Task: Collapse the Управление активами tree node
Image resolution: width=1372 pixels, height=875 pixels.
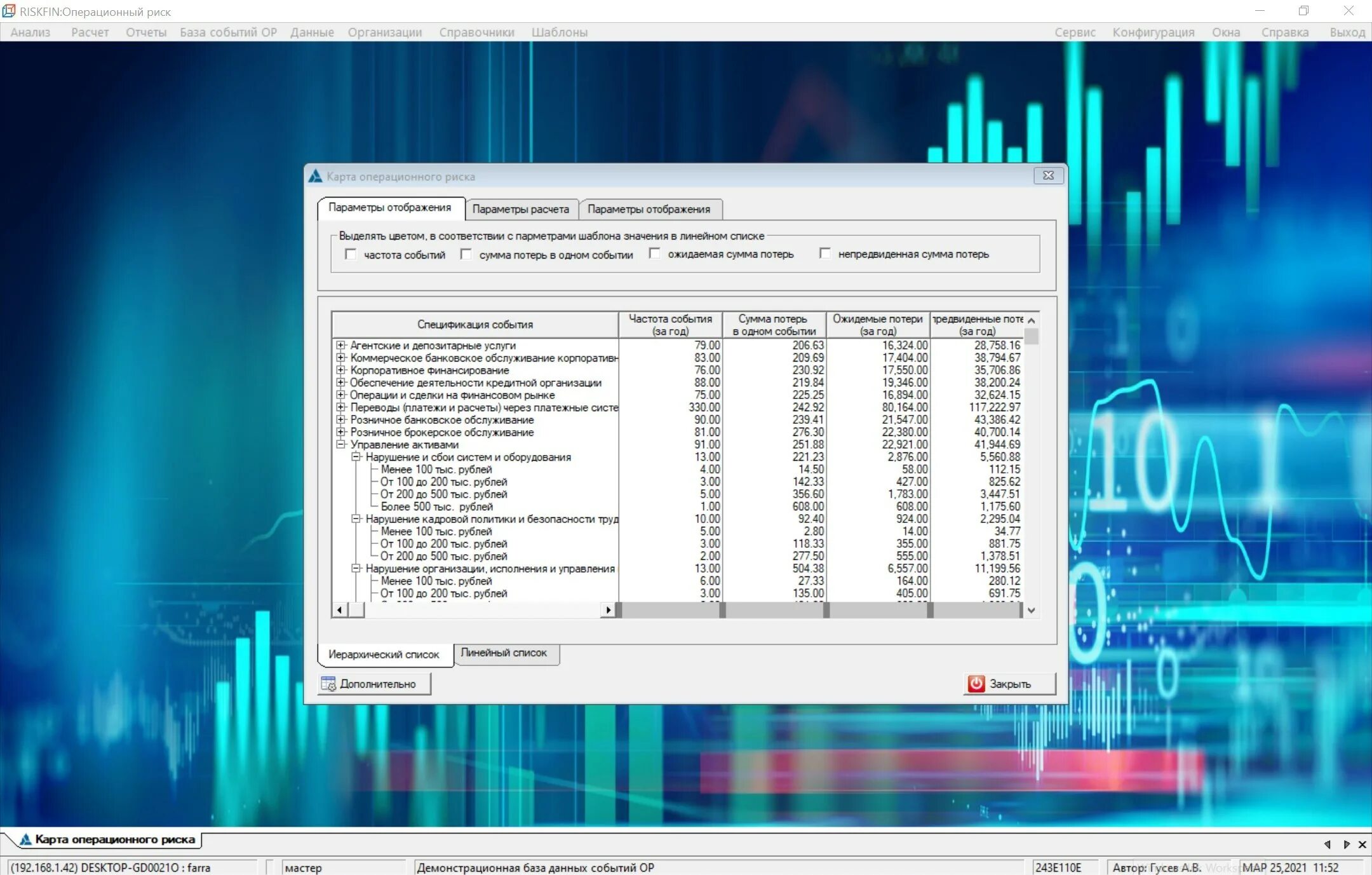Action: pos(341,444)
